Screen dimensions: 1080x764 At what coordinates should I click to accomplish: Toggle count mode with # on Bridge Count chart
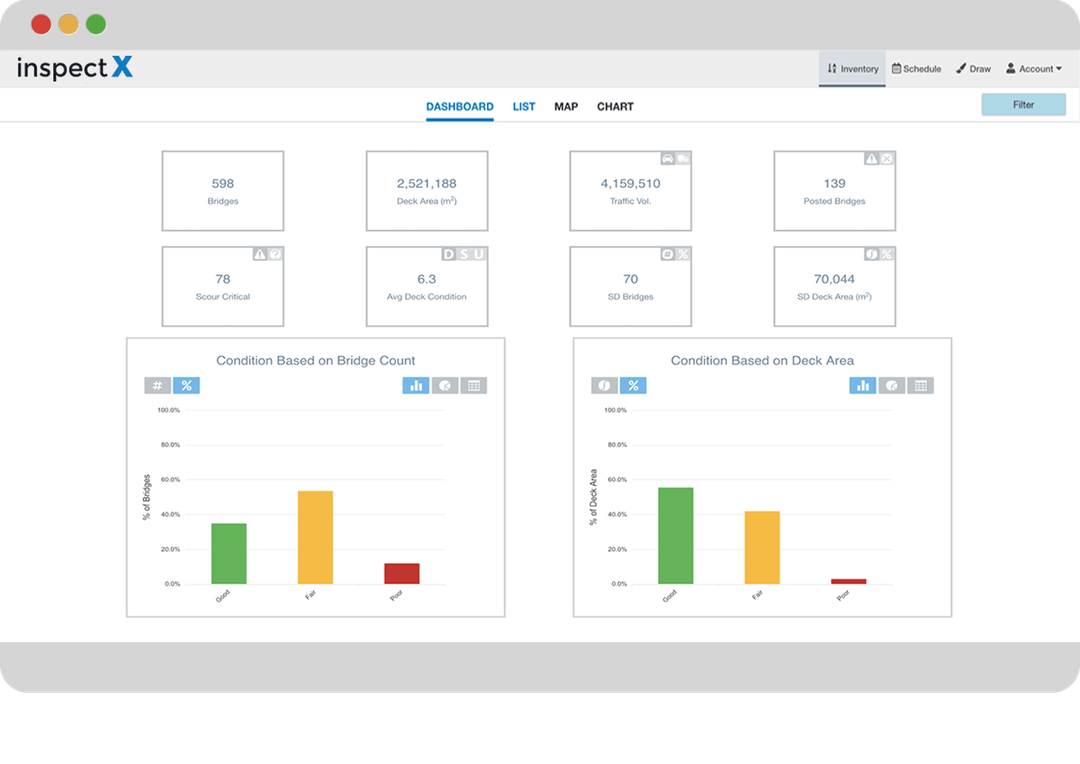pyautogui.click(x=157, y=385)
